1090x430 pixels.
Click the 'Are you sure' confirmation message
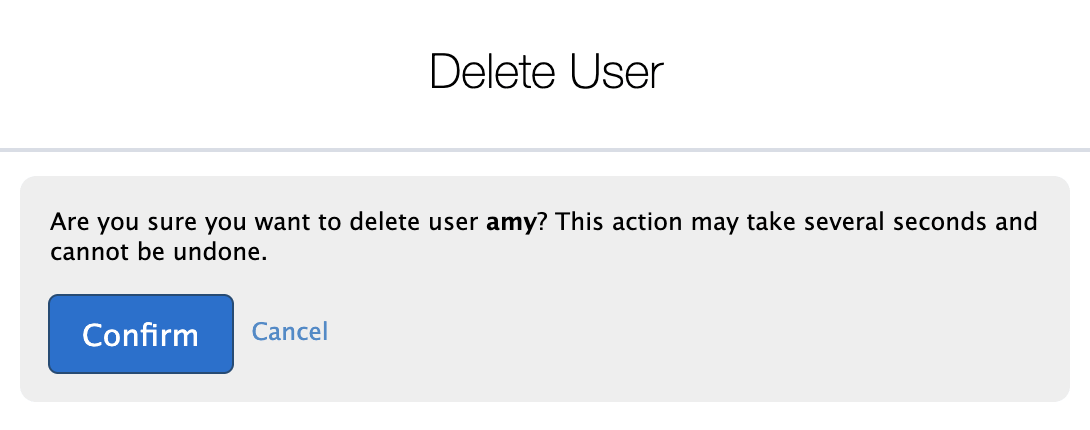pos(544,237)
